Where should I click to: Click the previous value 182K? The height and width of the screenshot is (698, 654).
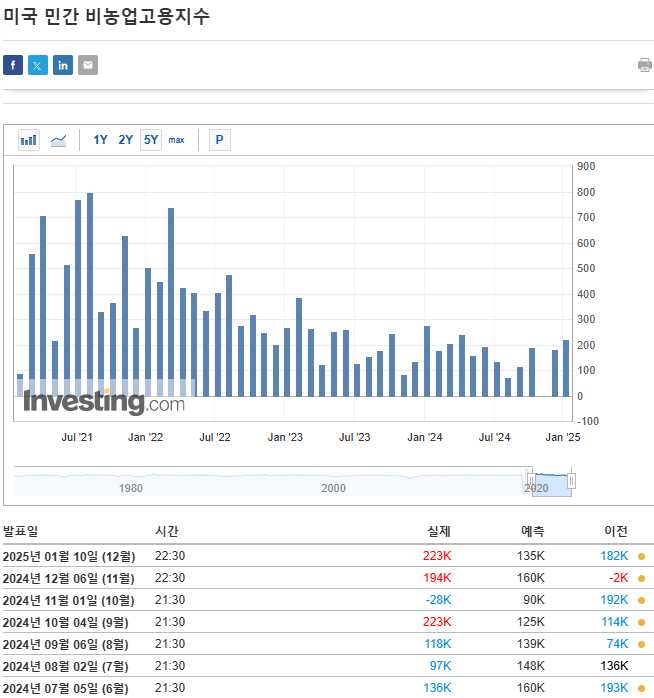[614, 556]
